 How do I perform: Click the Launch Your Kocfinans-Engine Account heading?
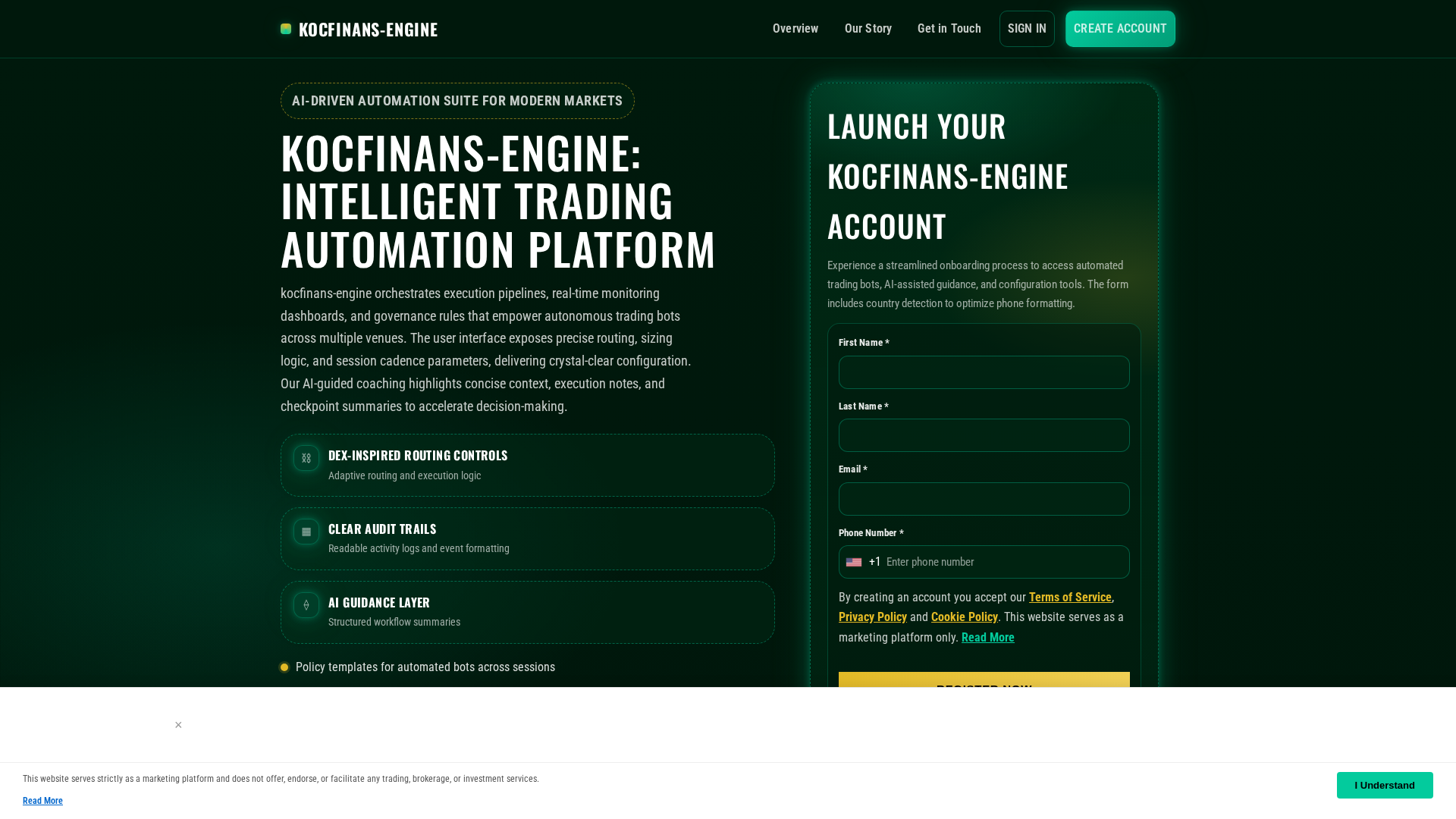click(948, 176)
